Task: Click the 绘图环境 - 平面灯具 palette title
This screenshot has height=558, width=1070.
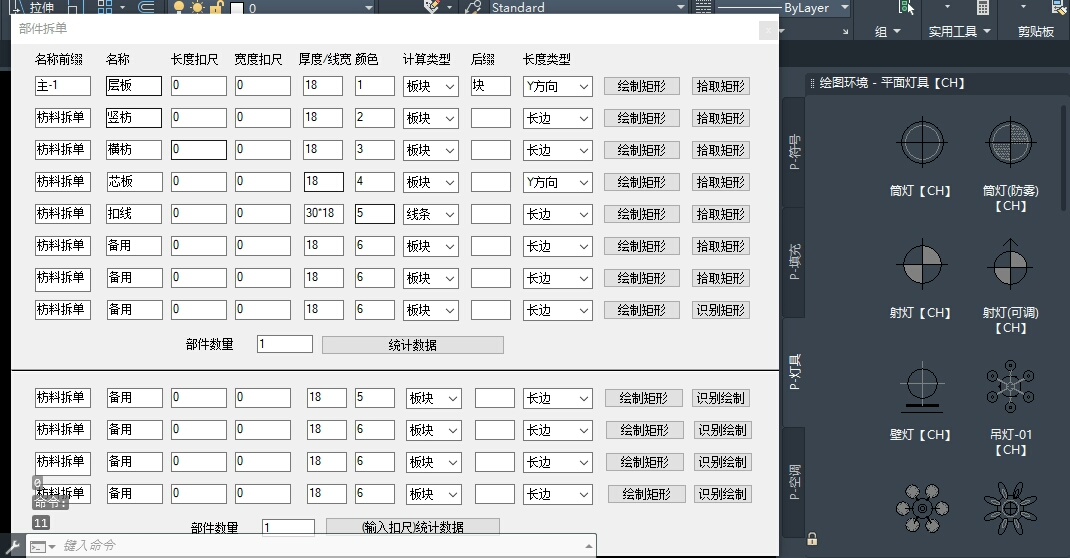Action: (x=892, y=83)
